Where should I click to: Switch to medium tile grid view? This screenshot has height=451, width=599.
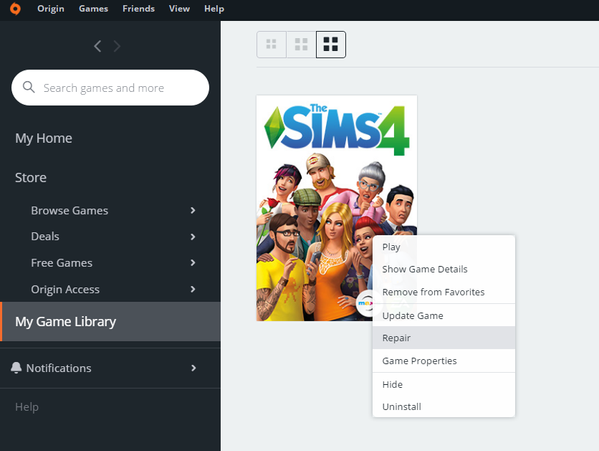click(x=301, y=44)
